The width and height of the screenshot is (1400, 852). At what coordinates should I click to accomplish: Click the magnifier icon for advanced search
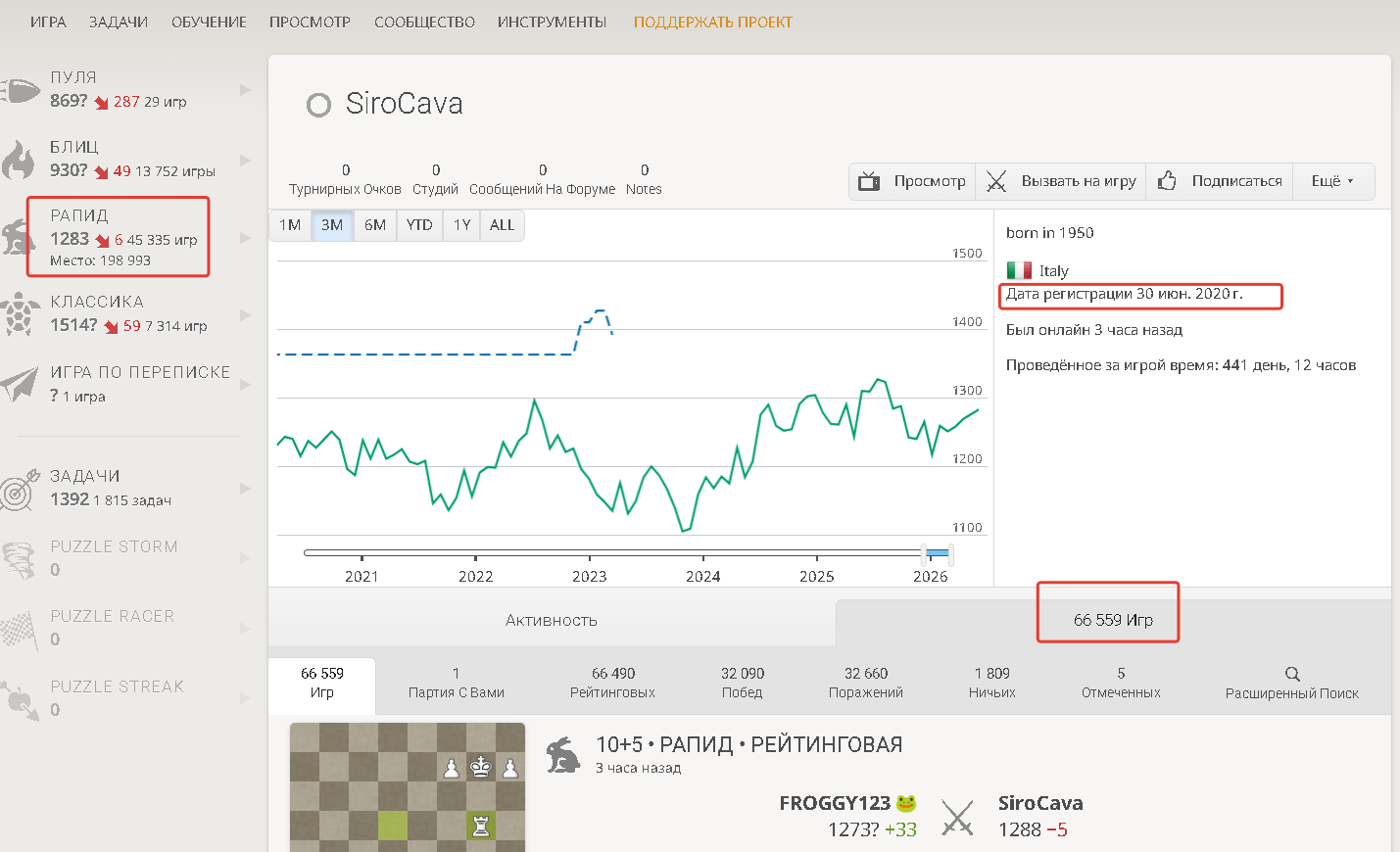click(x=1292, y=674)
